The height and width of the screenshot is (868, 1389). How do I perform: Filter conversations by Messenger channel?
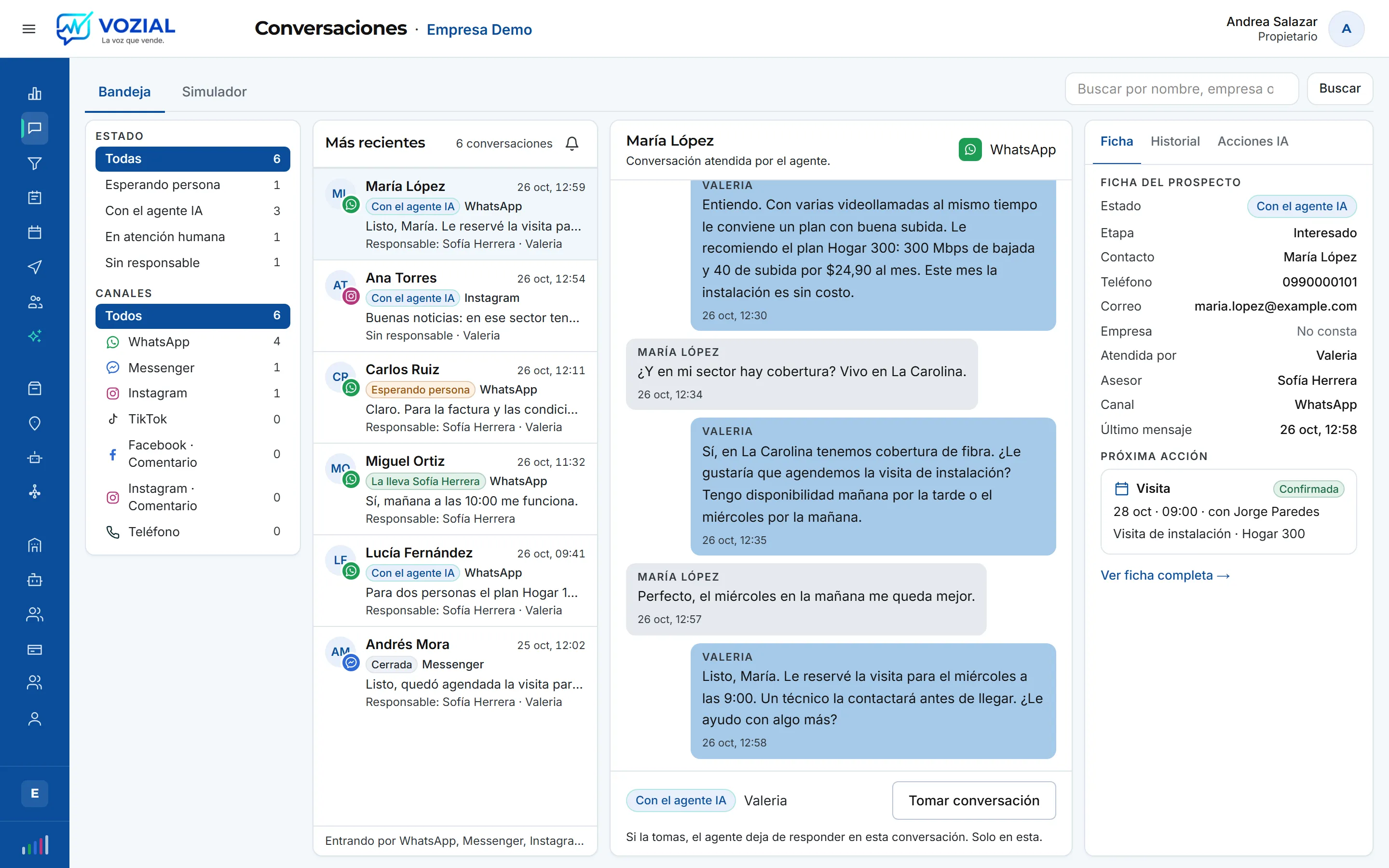point(192,367)
